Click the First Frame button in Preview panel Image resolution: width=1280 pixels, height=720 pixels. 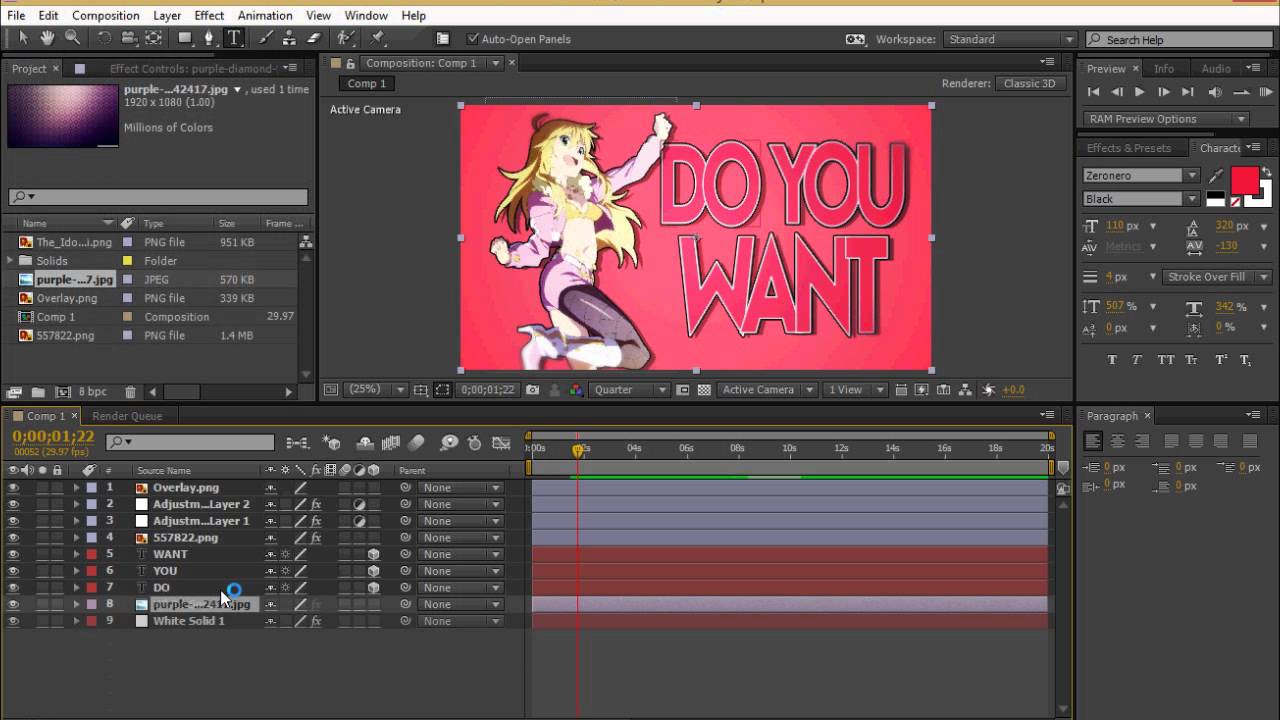point(1093,92)
